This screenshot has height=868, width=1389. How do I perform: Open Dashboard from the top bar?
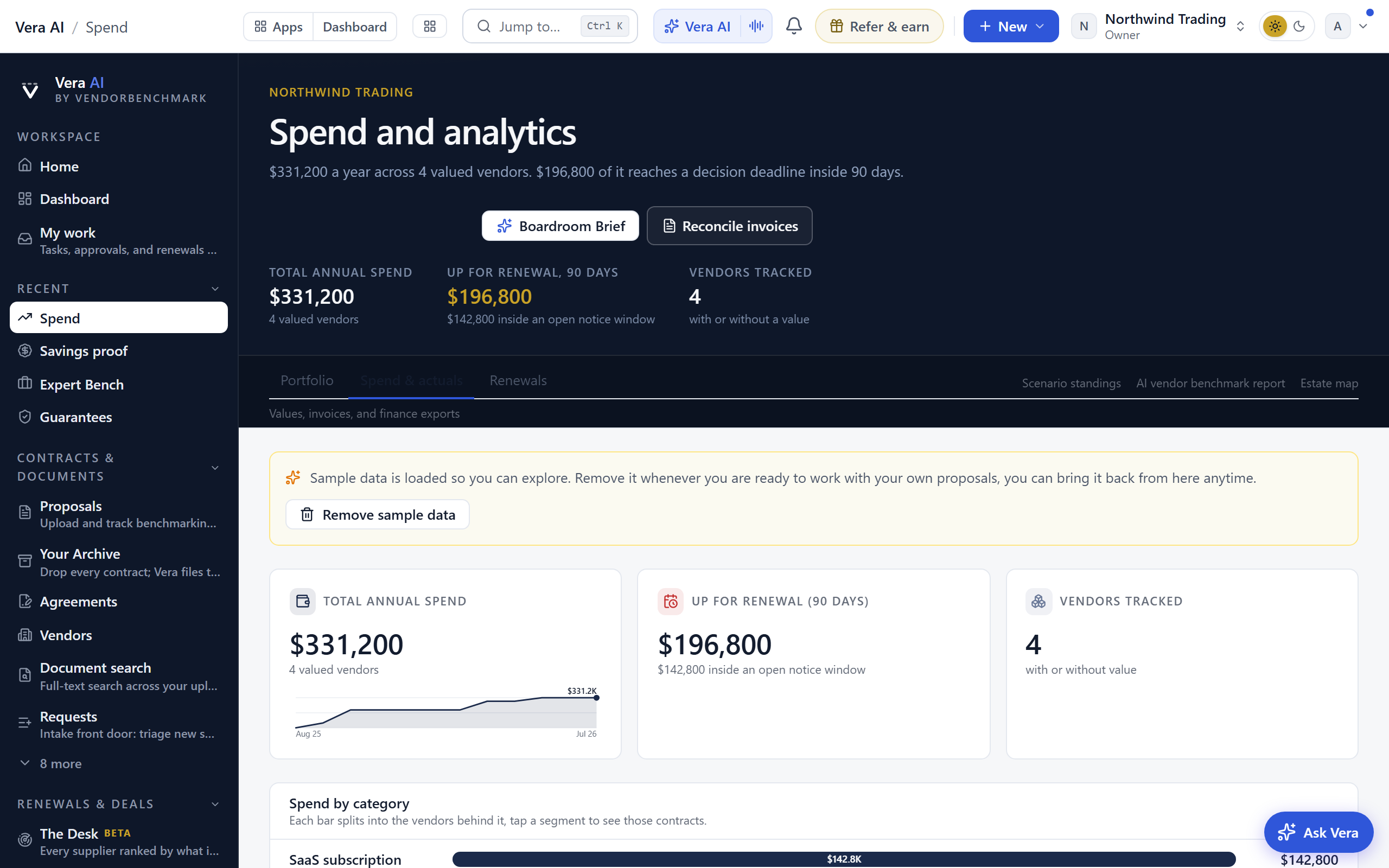click(355, 27)
